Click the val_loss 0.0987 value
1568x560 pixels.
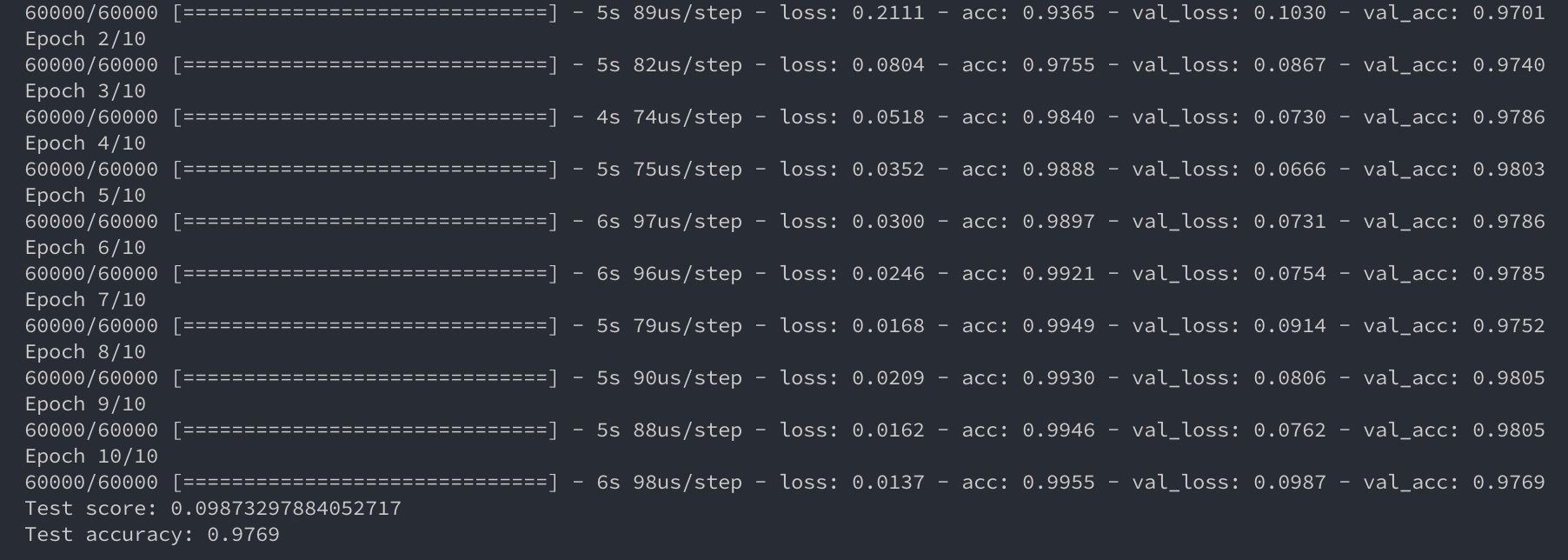[1290, 483]
